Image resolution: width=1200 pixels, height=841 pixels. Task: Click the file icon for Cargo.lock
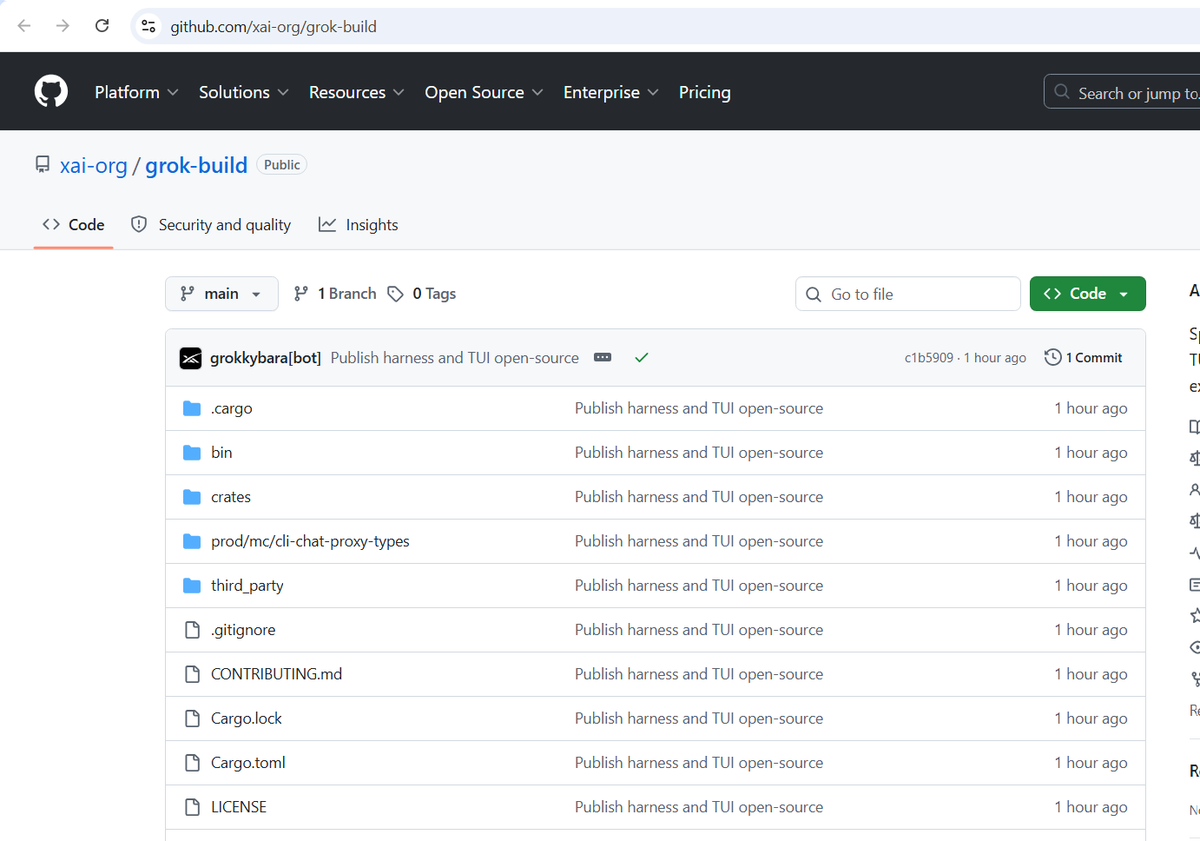coord(192,718)
